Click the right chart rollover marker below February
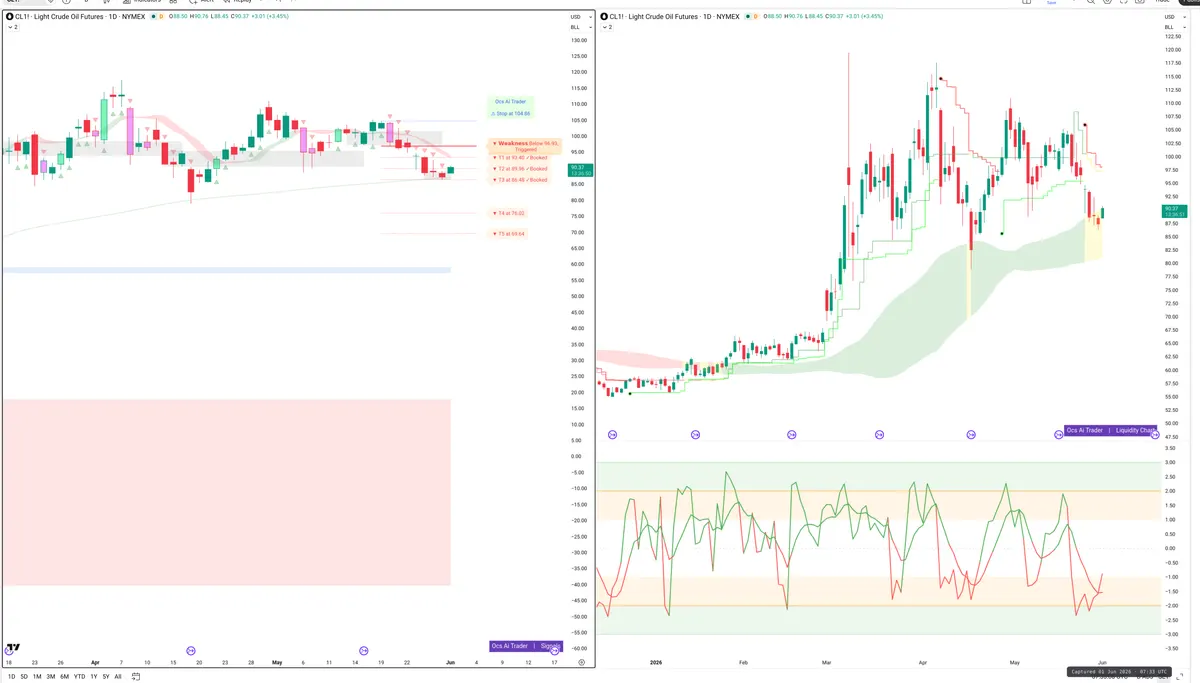 pyautogui.click(x=791, y=434)
